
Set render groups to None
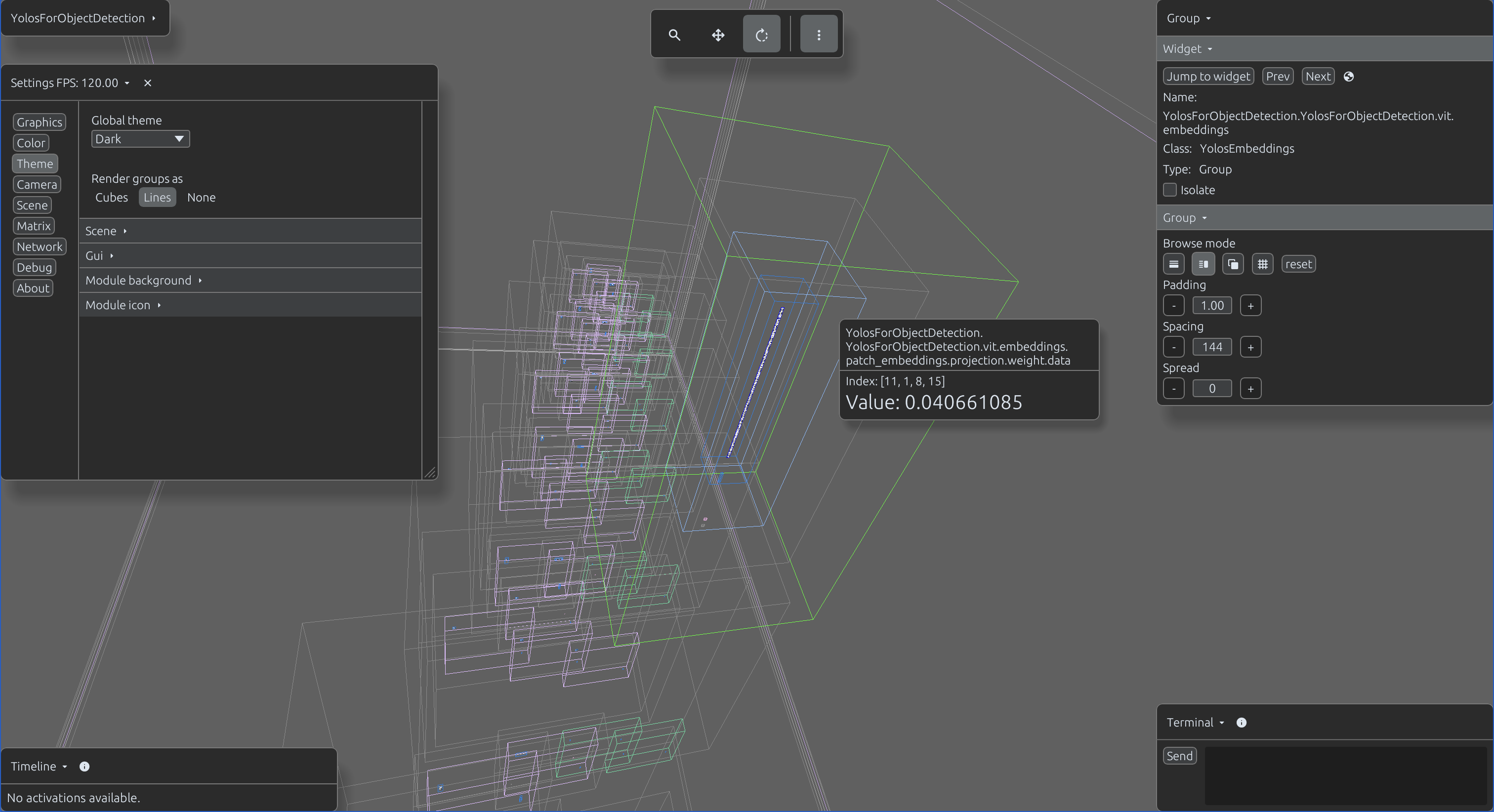pyautogui.click(x=201, y=198)
